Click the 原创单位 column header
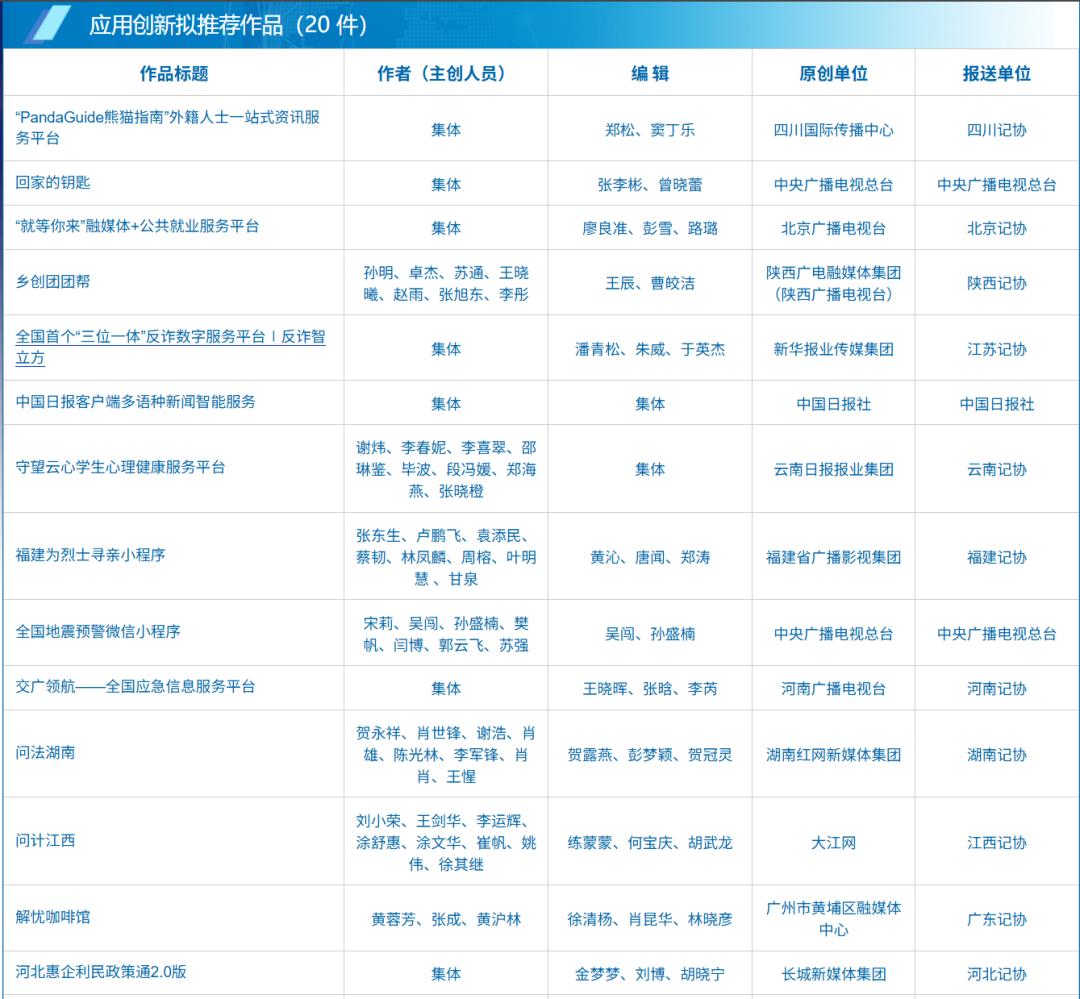Screen dimensions: 1080x999 pos(833,73)
